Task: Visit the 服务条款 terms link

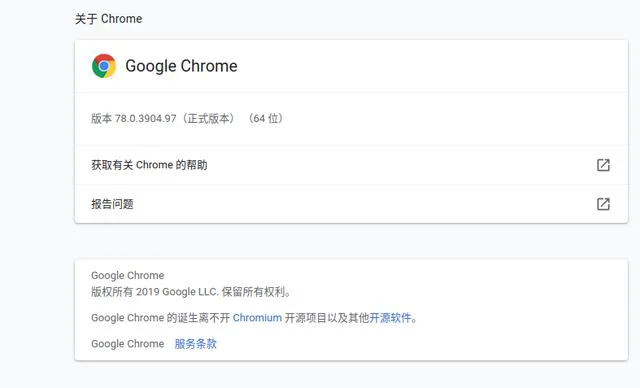Action: click(x=196, y=344)
